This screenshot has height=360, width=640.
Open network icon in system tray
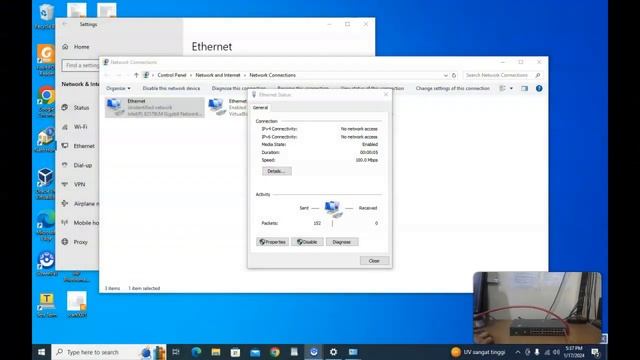[547, 352]
